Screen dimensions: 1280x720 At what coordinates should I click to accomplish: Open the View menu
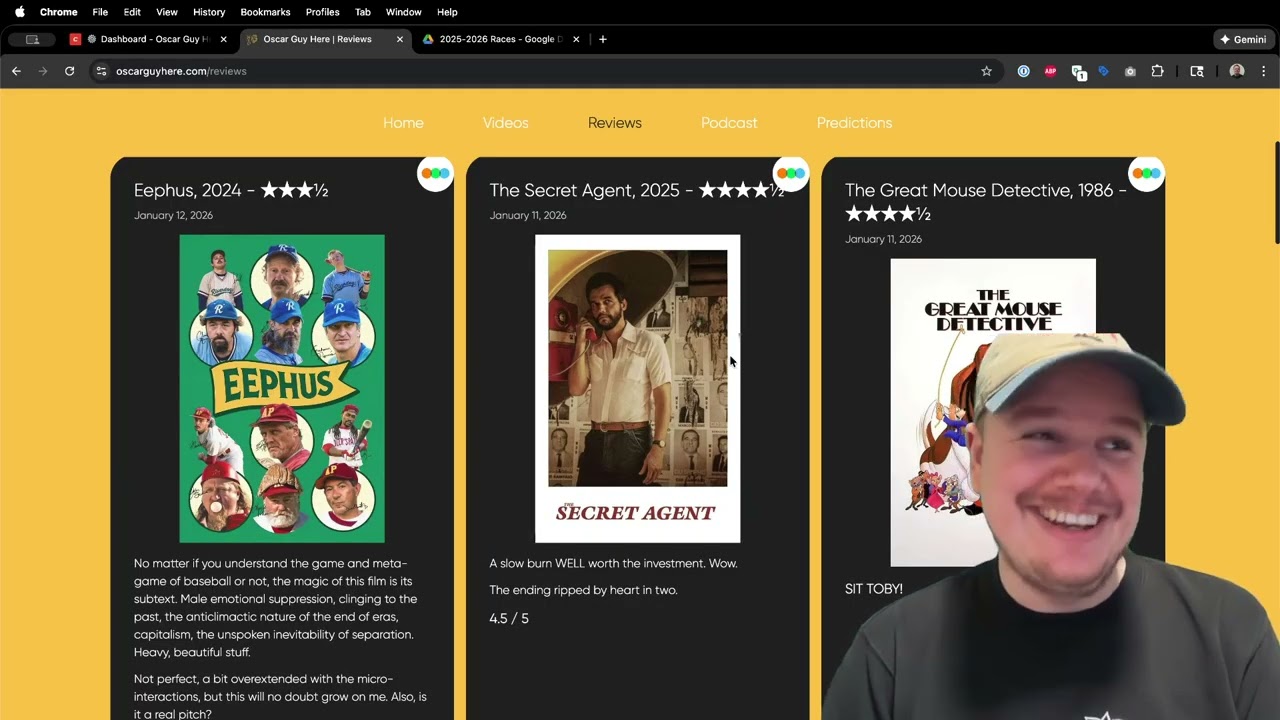pyautogui.click(x=167, y=12)
